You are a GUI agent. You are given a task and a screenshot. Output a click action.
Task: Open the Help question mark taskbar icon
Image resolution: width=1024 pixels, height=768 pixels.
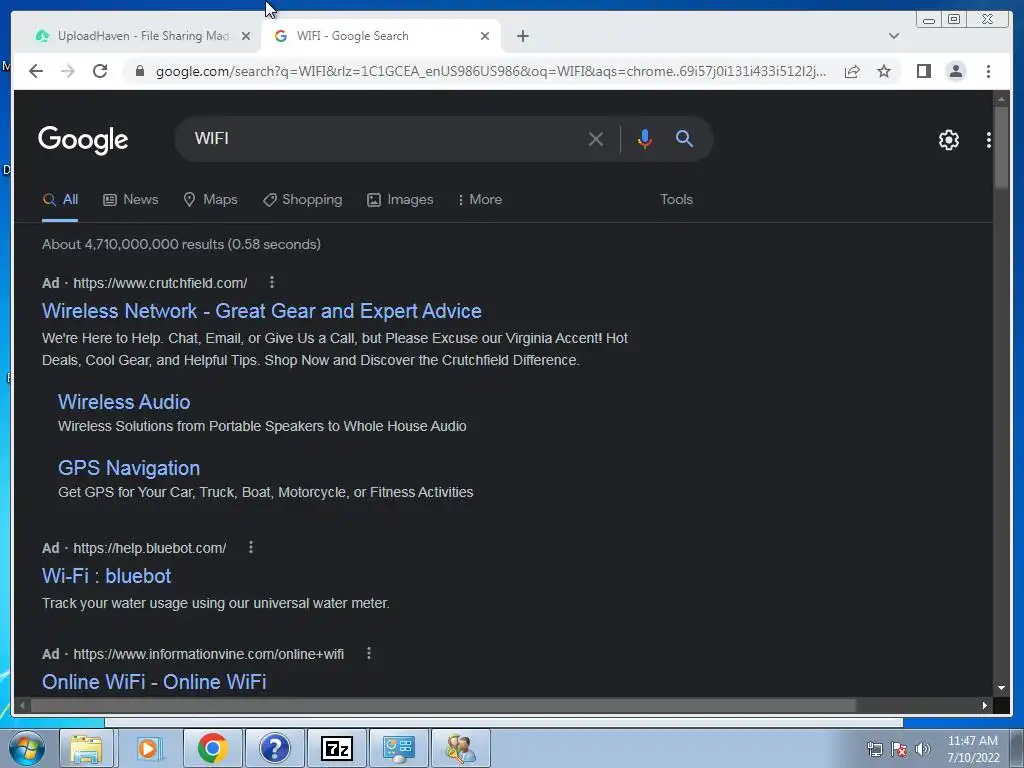274,748
